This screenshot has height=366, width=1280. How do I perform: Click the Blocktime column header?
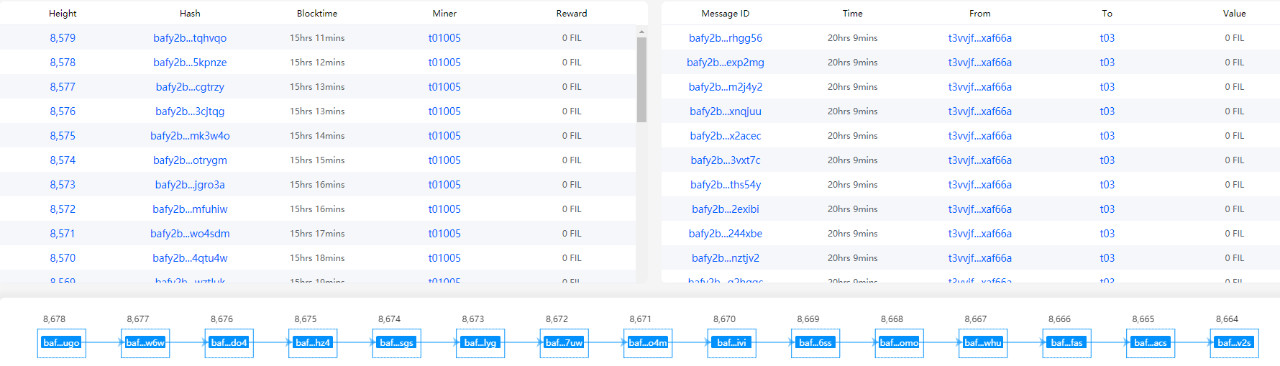pyautogui.click(x=317, y=14)
